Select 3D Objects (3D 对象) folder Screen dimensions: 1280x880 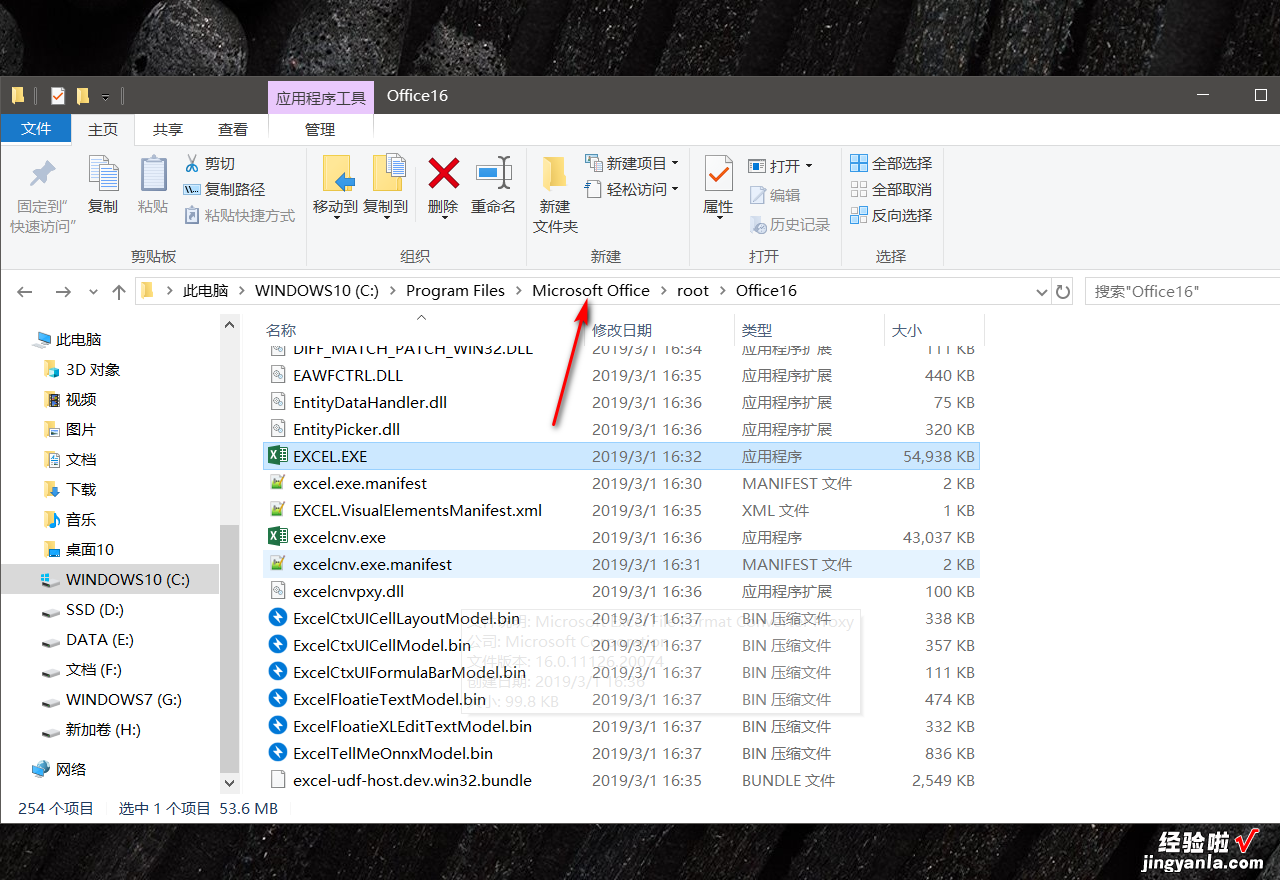(93, 369)
